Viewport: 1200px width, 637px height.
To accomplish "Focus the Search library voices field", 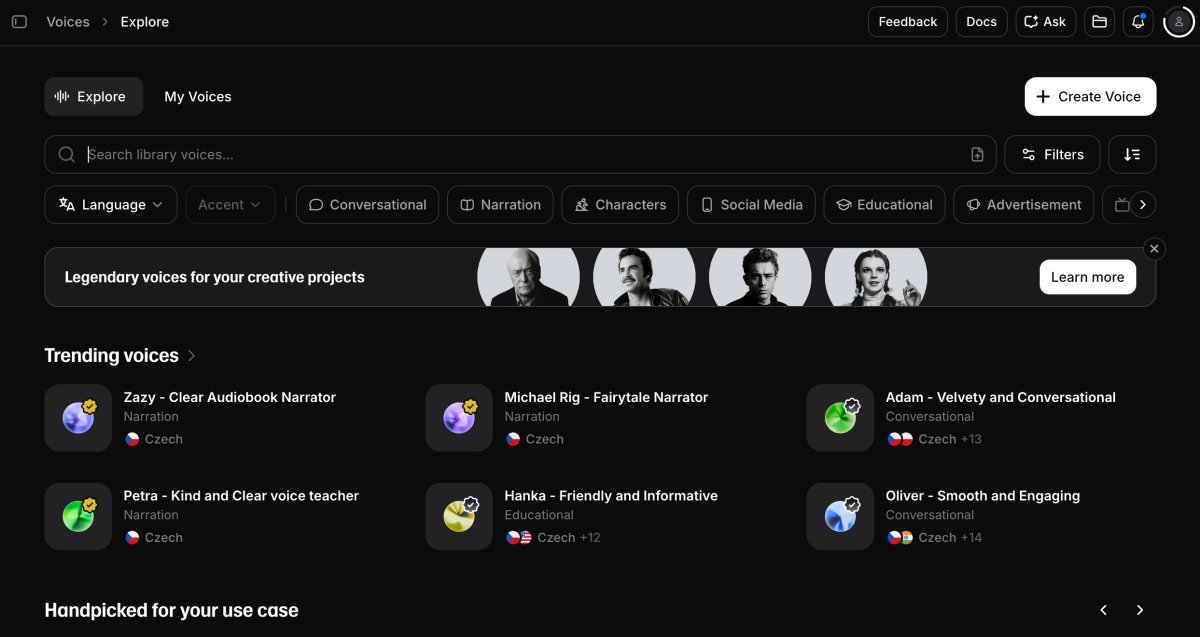I will (520, 154).
